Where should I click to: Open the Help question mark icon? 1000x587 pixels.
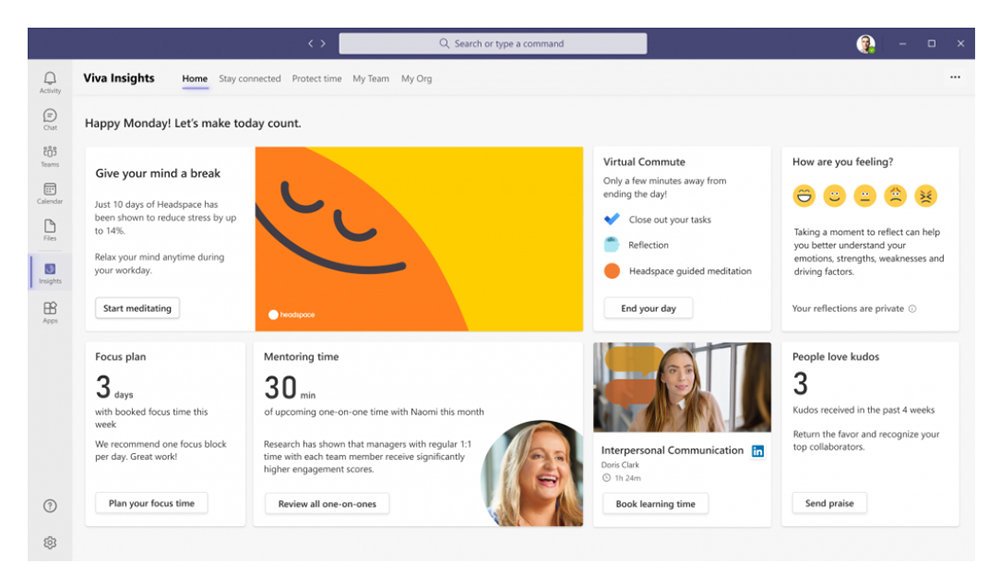[x=50, y=506]
